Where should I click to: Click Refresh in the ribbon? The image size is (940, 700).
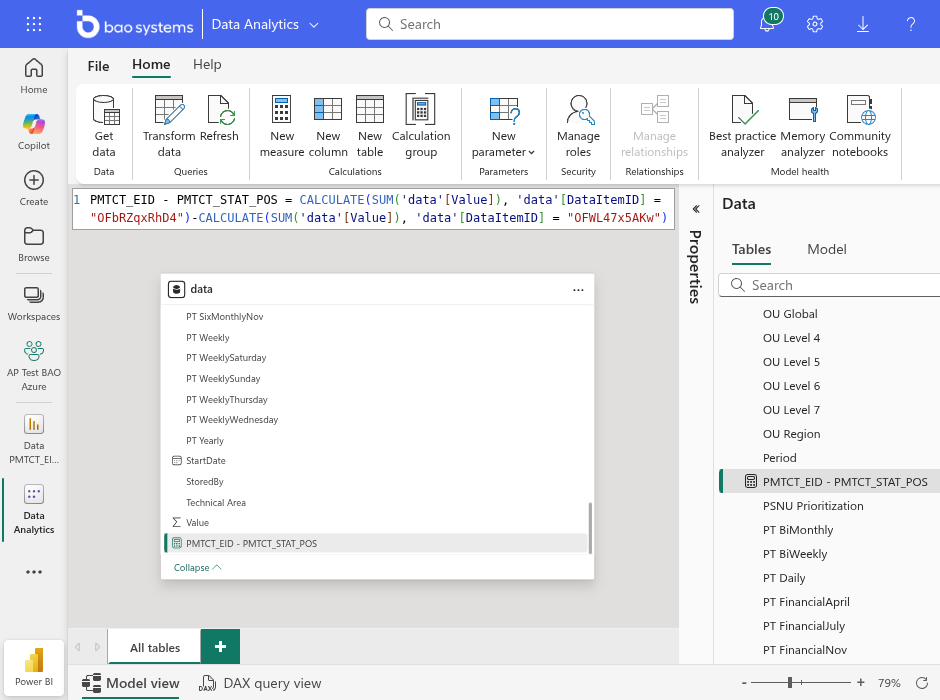(x=219, y=119)
